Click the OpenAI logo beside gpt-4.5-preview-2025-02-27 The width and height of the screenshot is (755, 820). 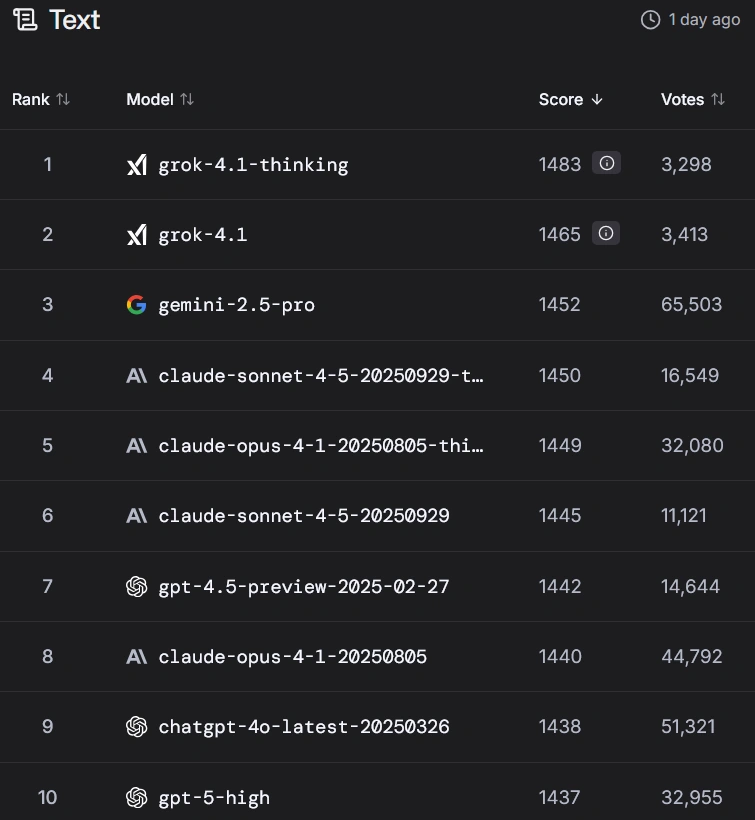(x=137, y=587)
